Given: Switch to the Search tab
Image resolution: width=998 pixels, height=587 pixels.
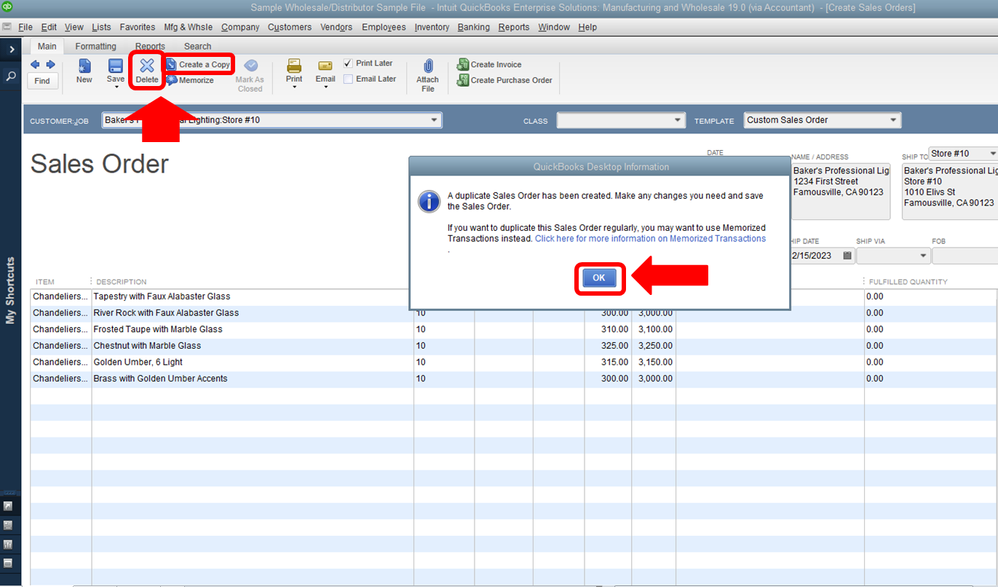Looking at the screenshot, I should pyautogui.click(x=197, y=46).
